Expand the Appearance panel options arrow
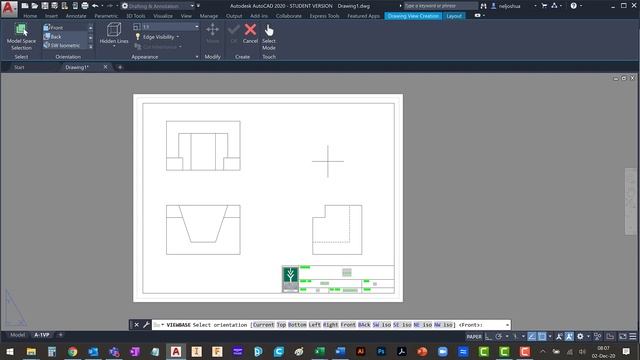Image resolution: width=640 pixels, height=360 pixels. click(x=197, y=57)
